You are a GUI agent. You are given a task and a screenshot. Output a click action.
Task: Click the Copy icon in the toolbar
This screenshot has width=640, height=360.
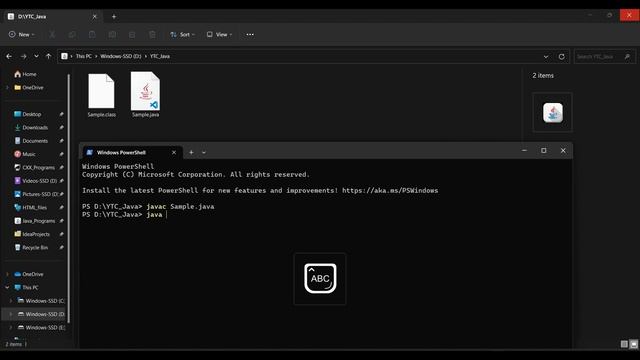point(72,35)
